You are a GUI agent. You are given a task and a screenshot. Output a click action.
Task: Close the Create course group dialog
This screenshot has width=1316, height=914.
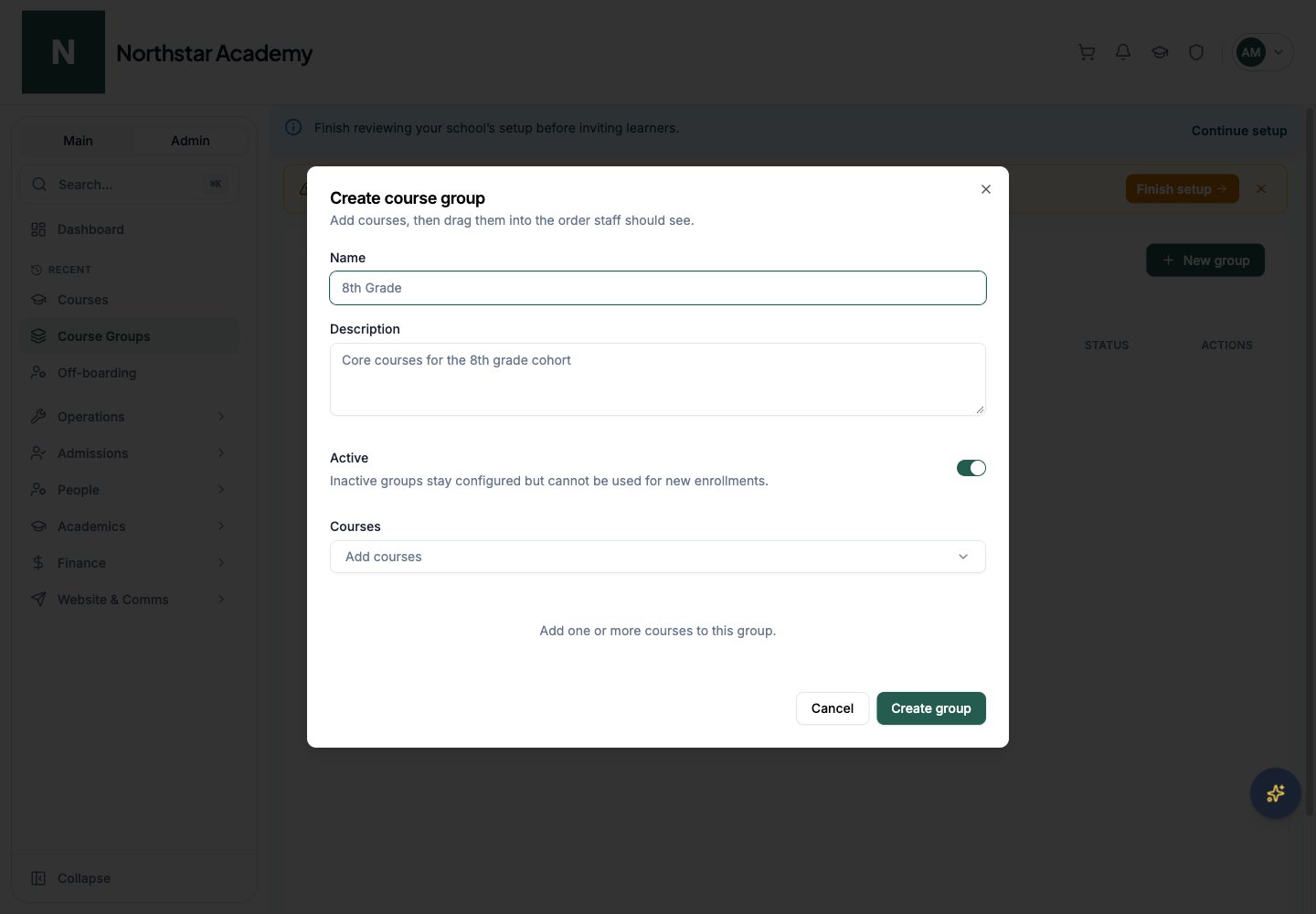click(986, 189)
